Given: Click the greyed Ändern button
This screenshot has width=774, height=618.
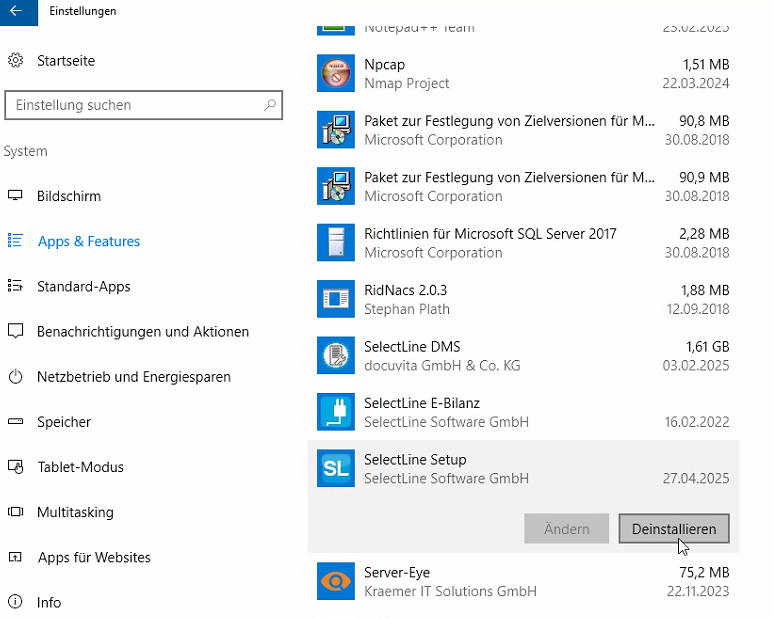Looking at the screenshot, I should [566, 529].
